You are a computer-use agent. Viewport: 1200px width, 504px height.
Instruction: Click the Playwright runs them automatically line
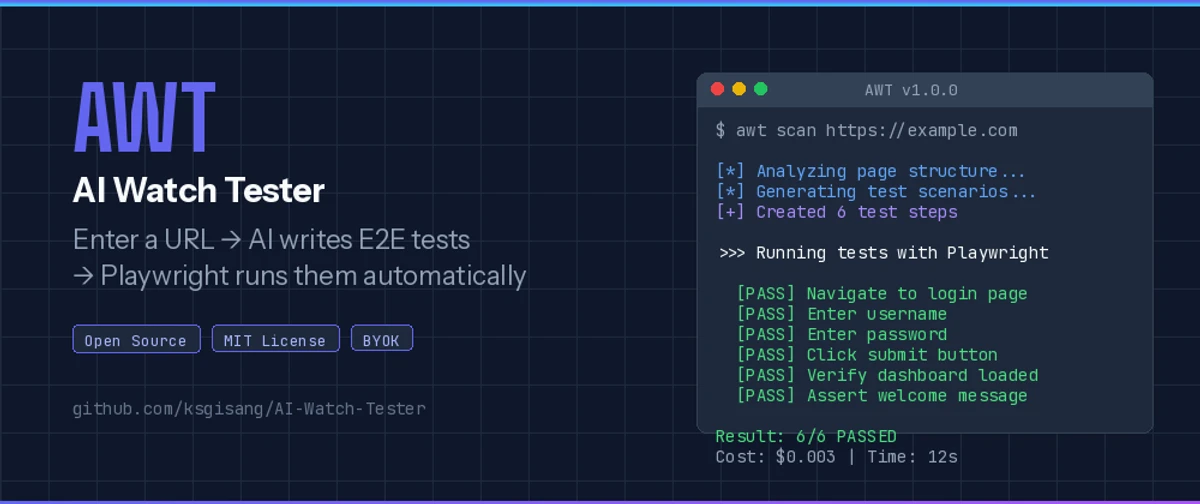(299, 276)
